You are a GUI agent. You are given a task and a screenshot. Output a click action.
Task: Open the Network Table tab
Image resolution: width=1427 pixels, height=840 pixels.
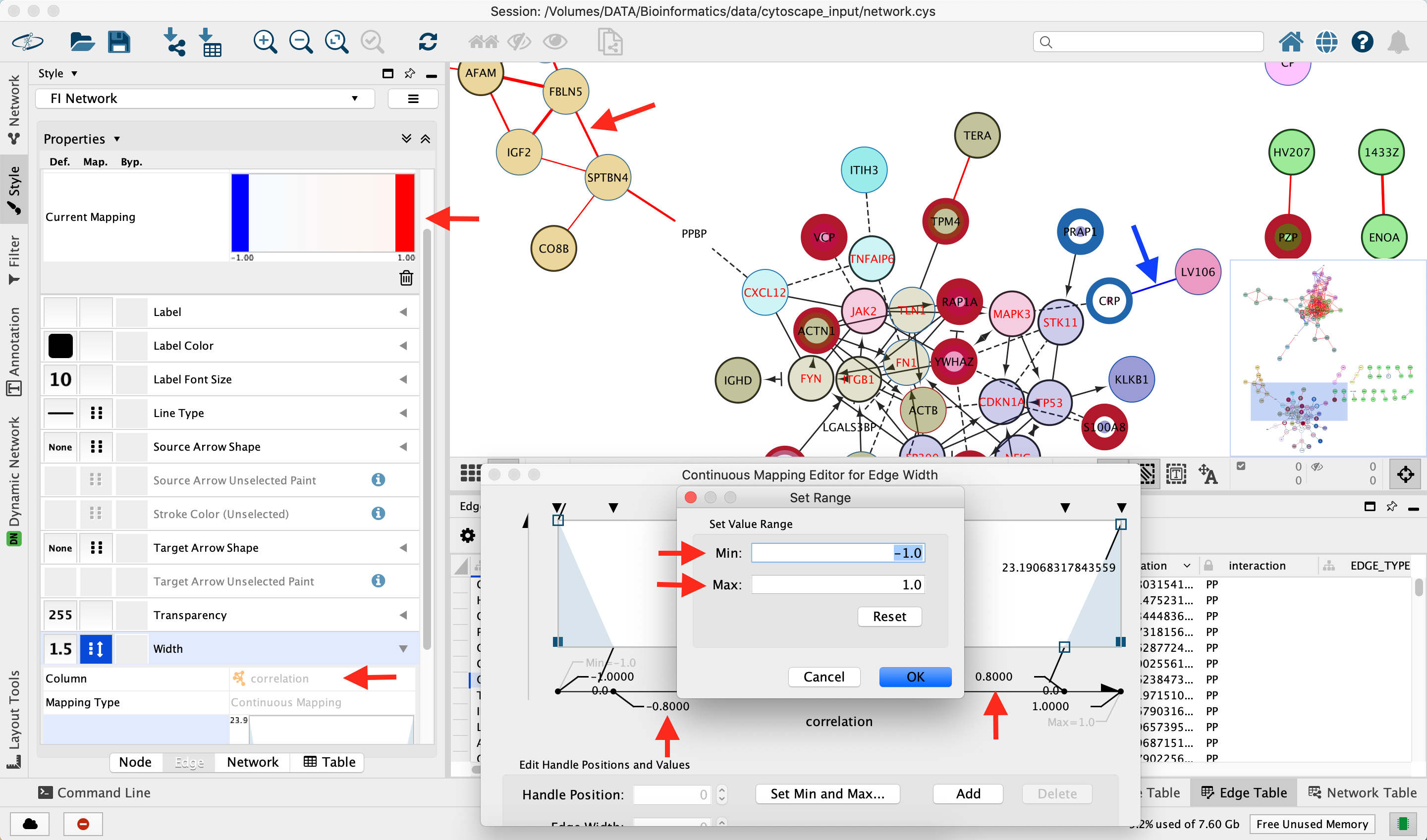pos(1363,792)
